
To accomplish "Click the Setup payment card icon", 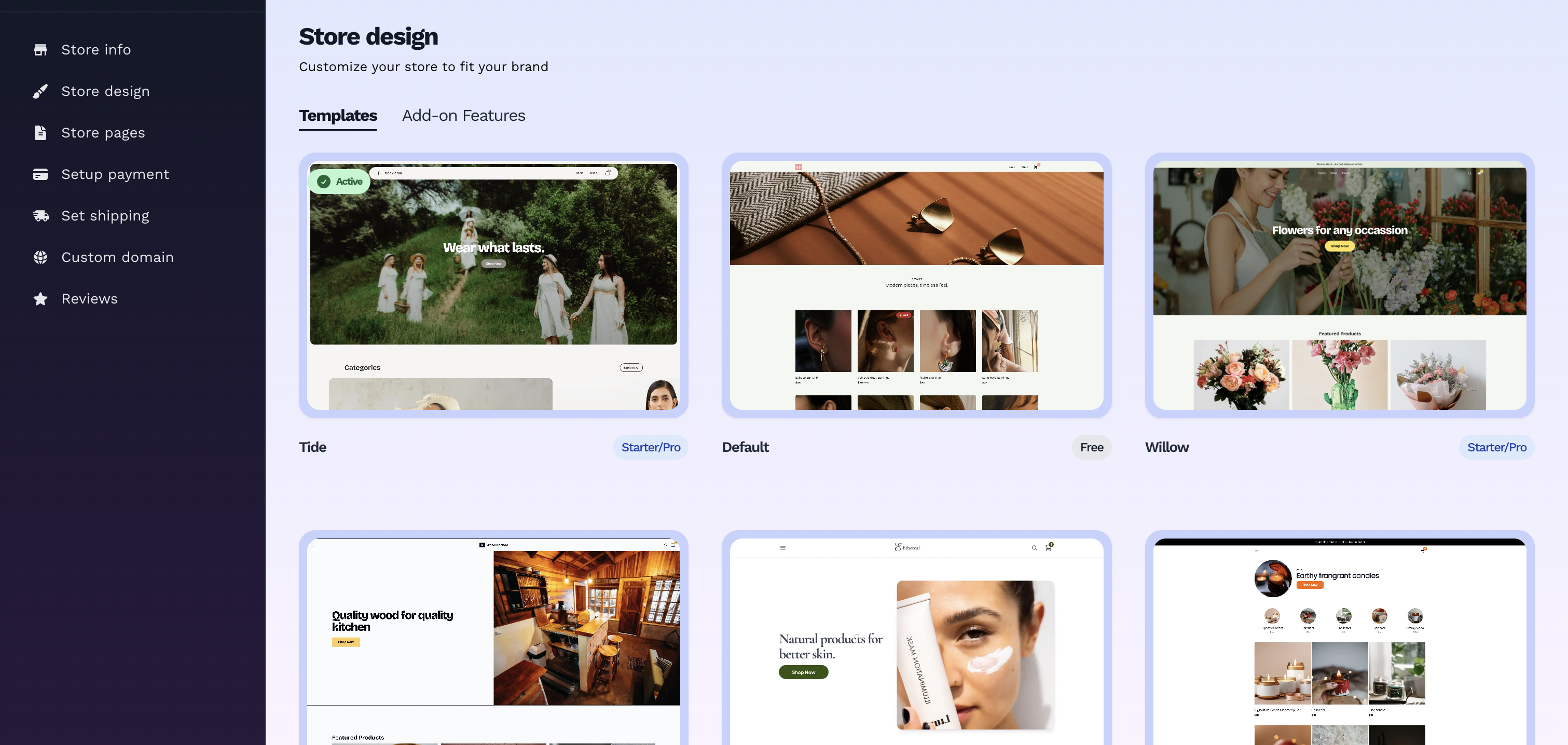I will [x=40, y=174].
